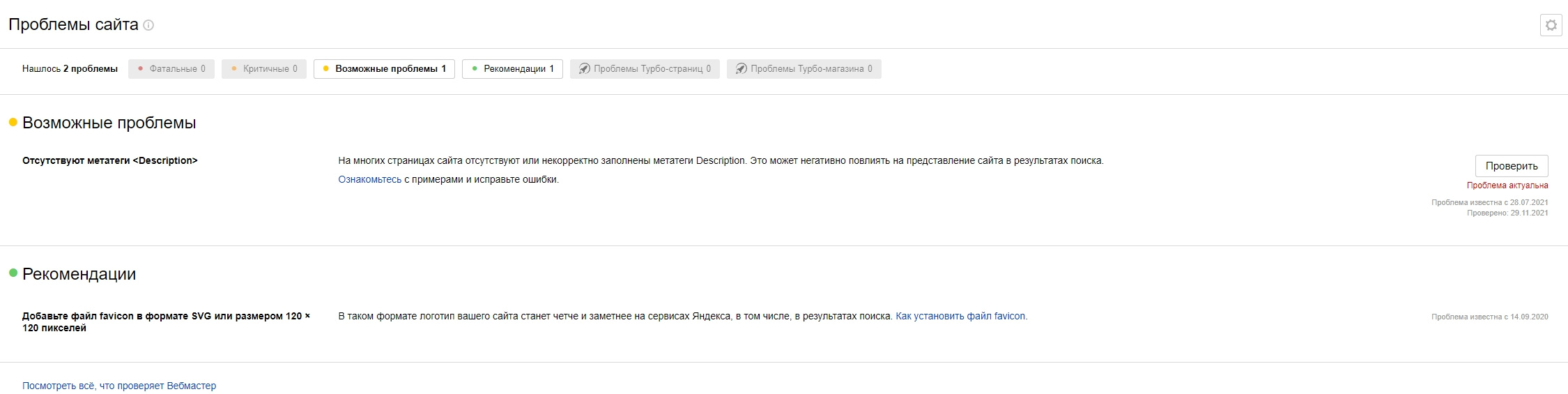Toggle the "Критичные 0" filter
This screenshot has height=394, width=1568.
click(x=264, y=69)
